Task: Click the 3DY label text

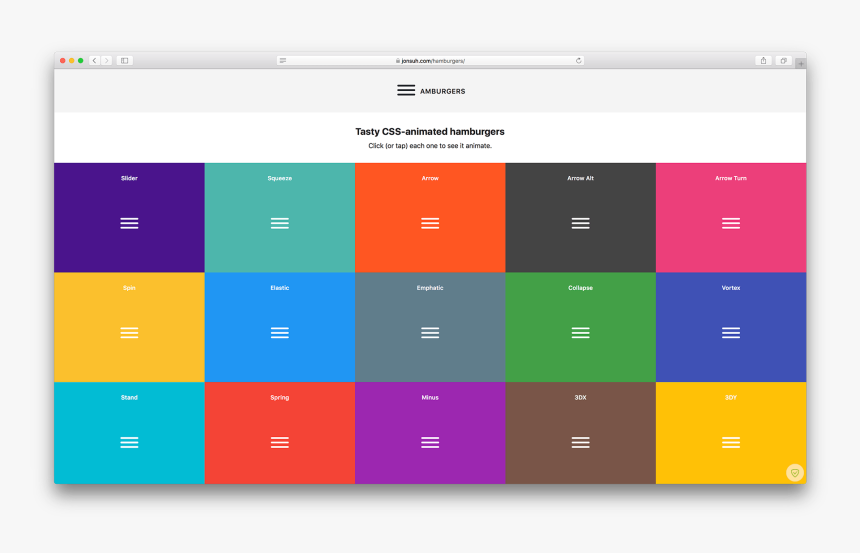Action: 731,398
